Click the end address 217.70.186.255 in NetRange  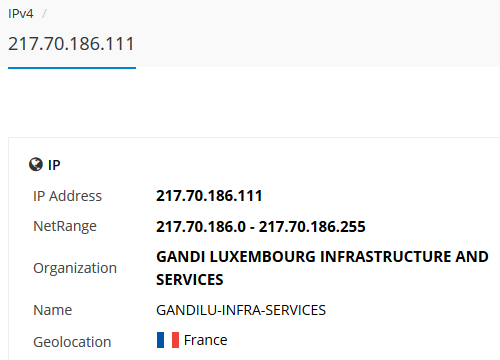coord(312,227)
